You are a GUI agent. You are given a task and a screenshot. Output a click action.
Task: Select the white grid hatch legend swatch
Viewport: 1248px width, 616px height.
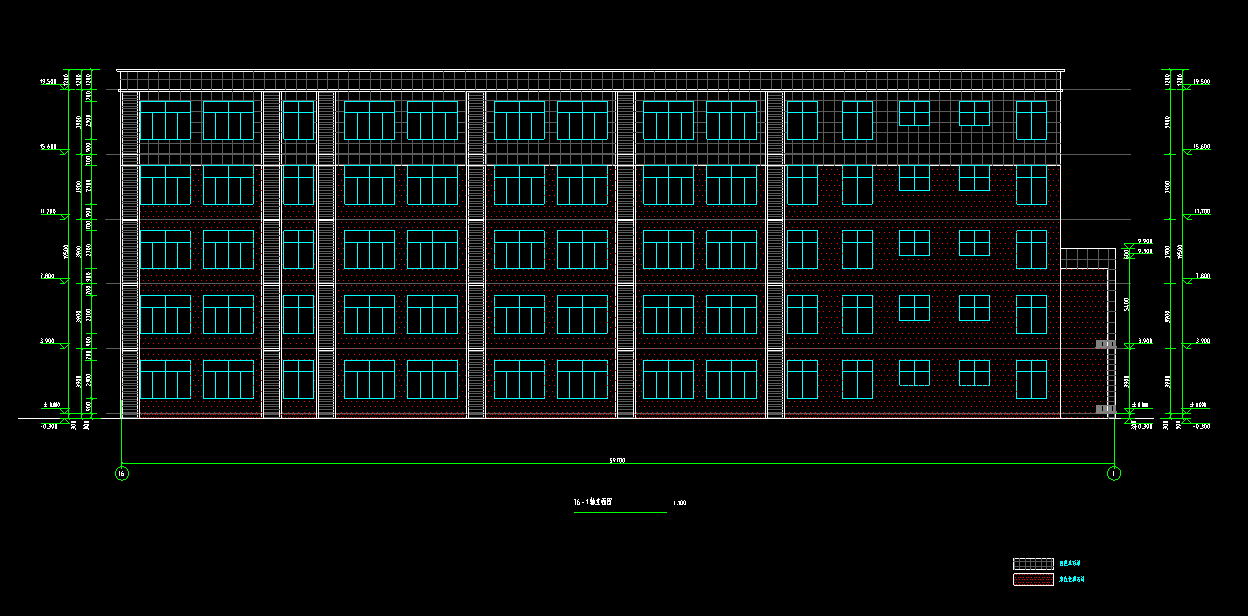coord(1033,564)
